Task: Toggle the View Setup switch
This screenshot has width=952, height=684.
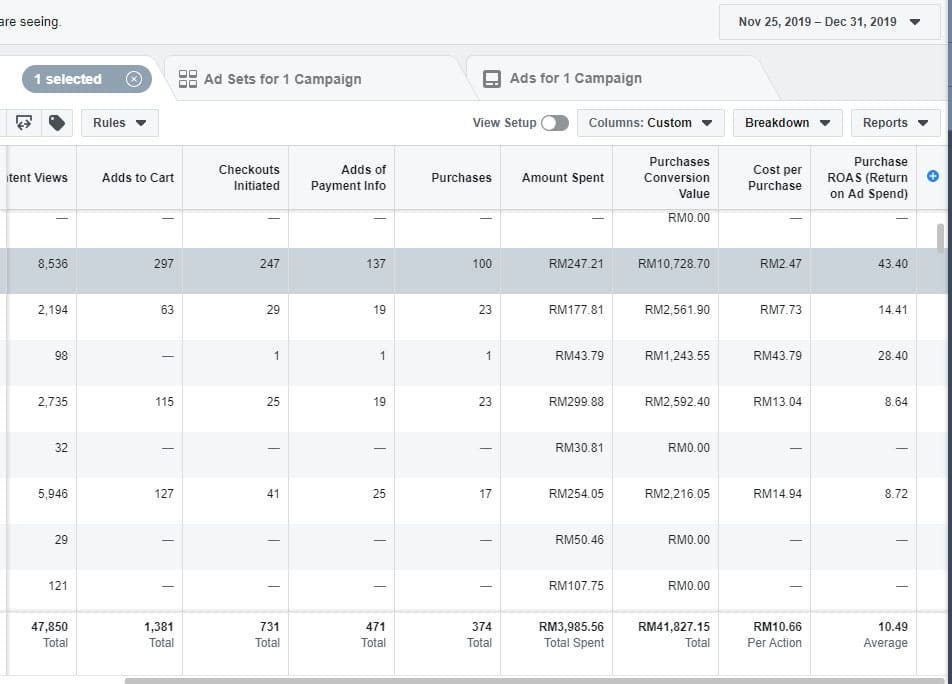Action: (x=554, y=123)
